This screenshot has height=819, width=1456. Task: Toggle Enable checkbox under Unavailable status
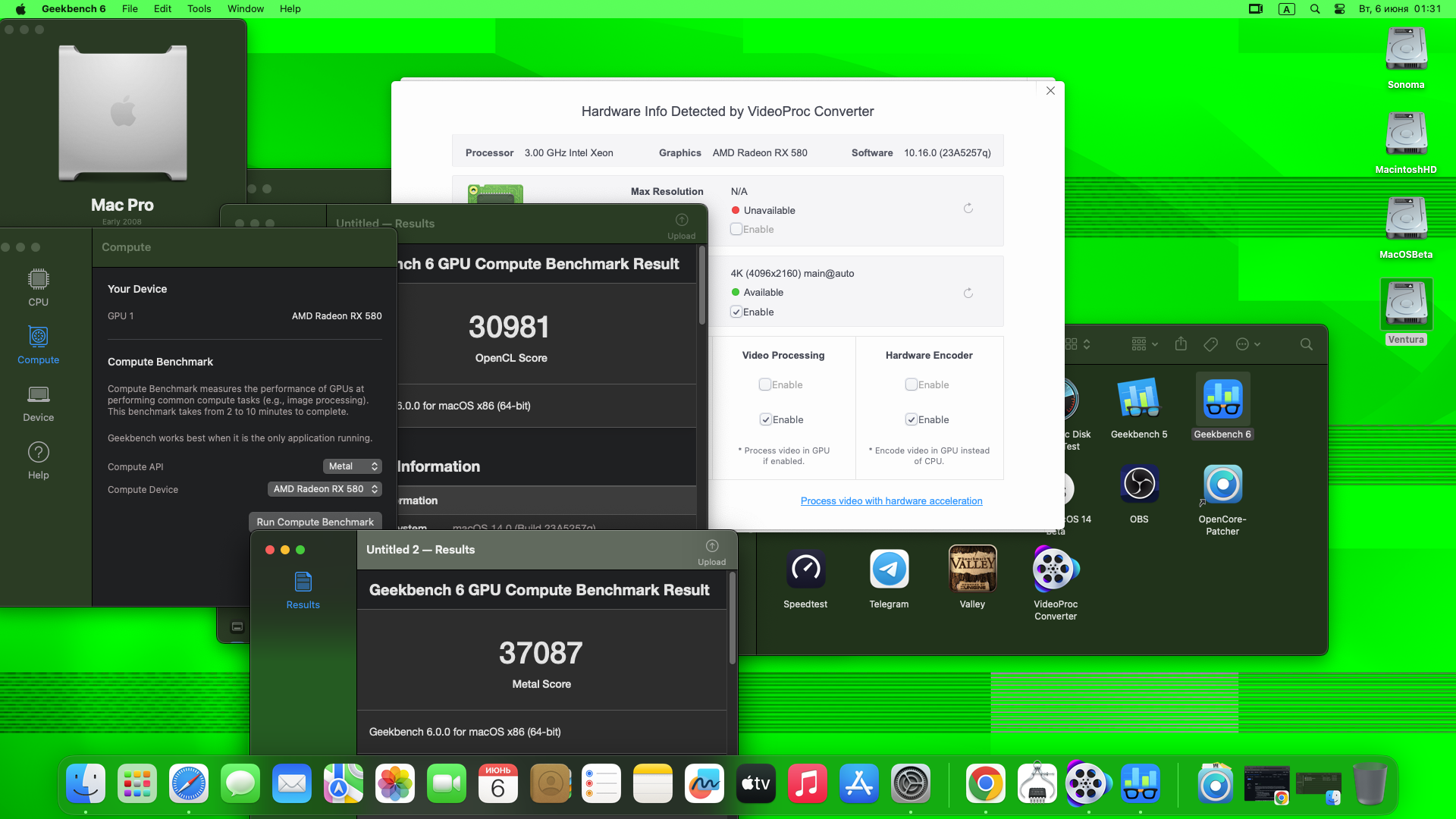tap(736, 229)
